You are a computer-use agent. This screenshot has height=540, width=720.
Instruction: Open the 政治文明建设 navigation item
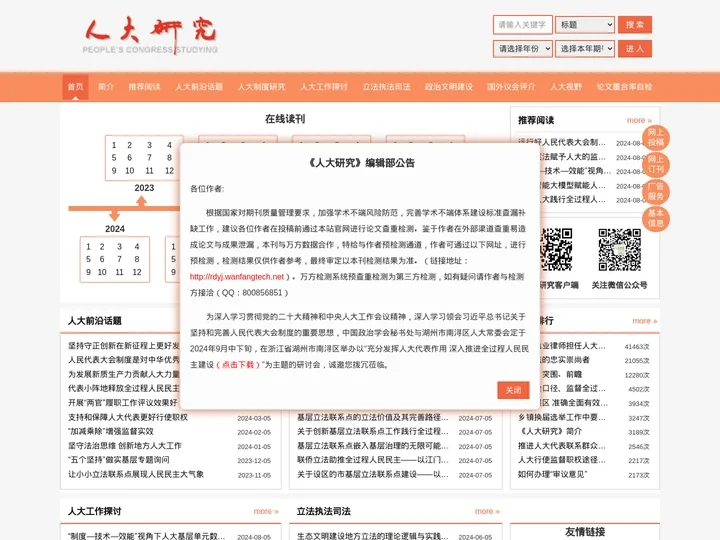pyautogui.click(x=449, y=87)
